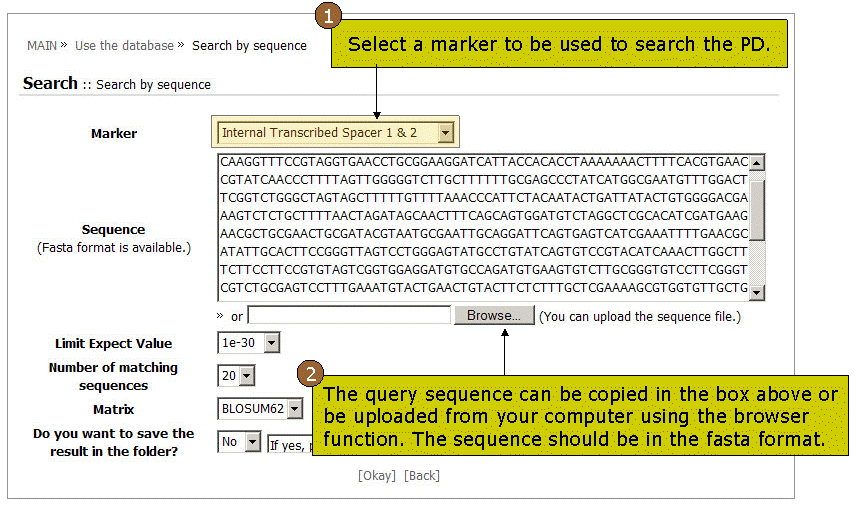Click the number 2 callout badge

[312, 375]
